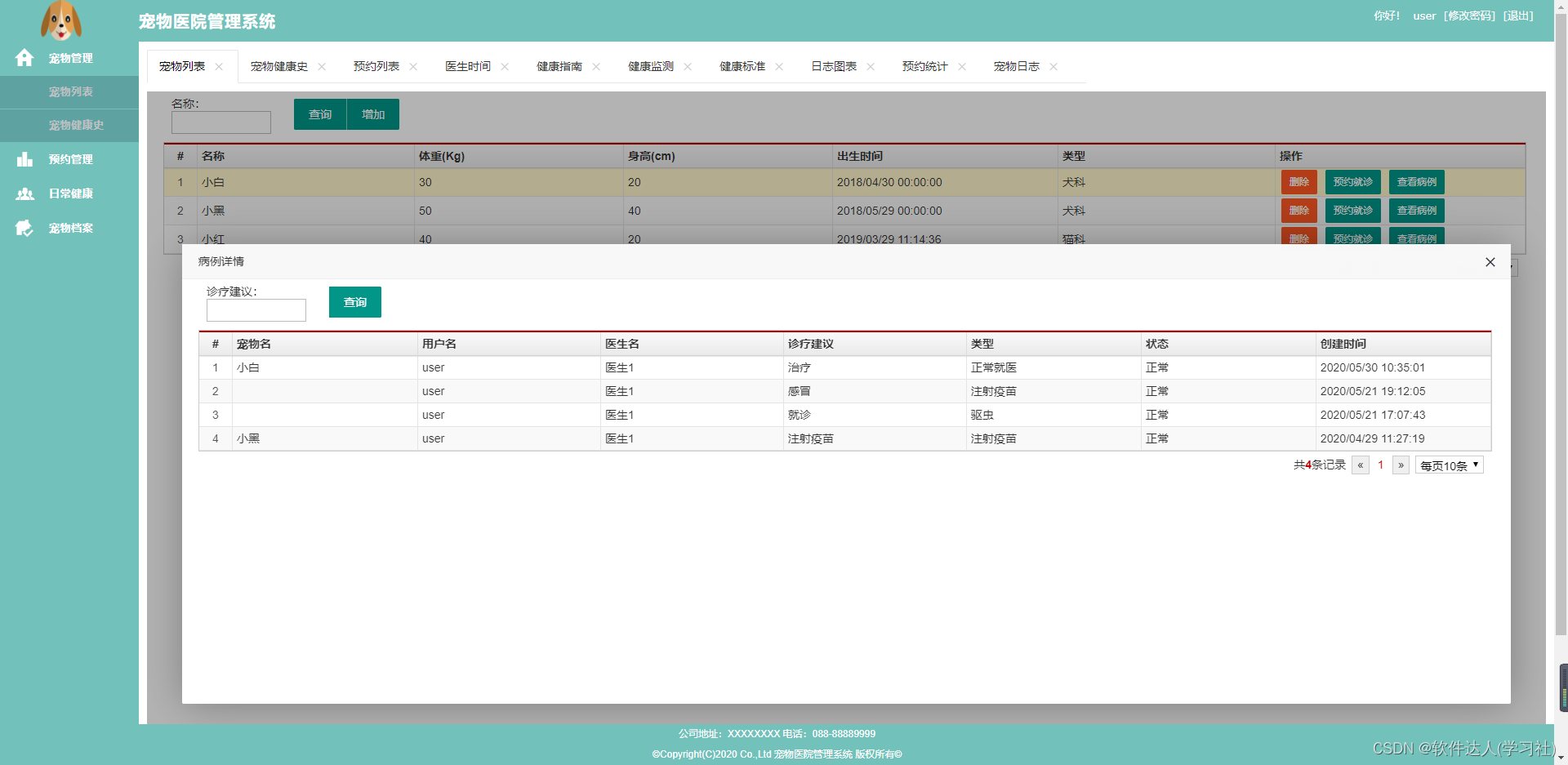Switch to the 健康指南 tab

(559, 66)
